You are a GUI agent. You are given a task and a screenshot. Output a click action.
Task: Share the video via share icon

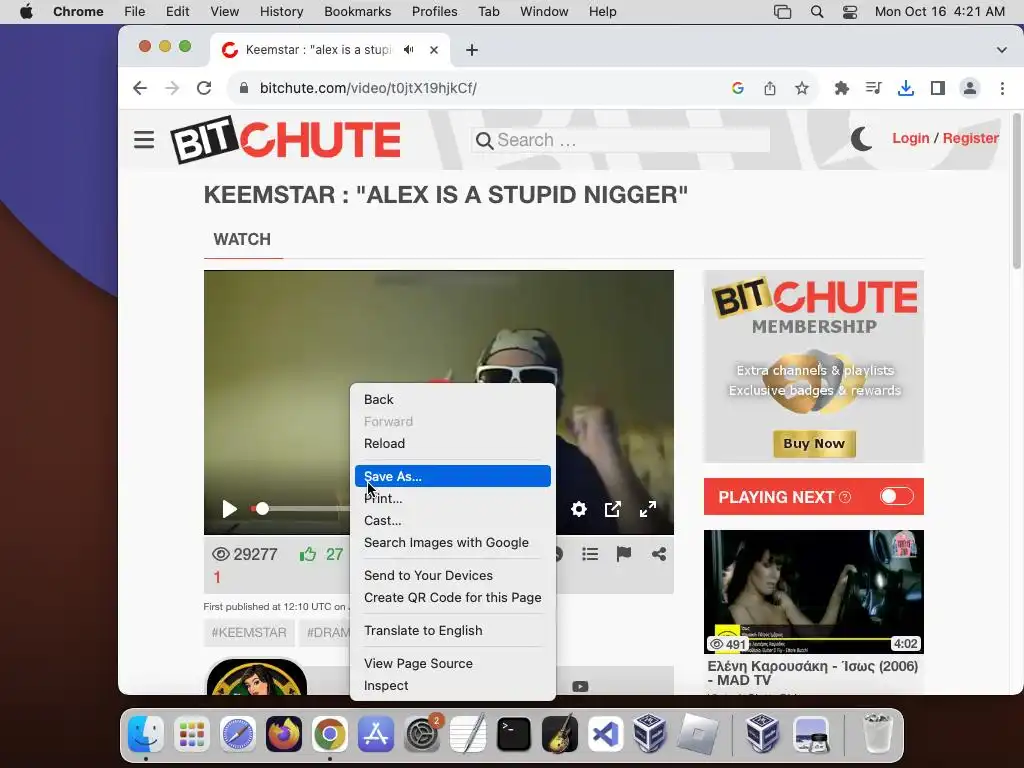pos(659,554)
